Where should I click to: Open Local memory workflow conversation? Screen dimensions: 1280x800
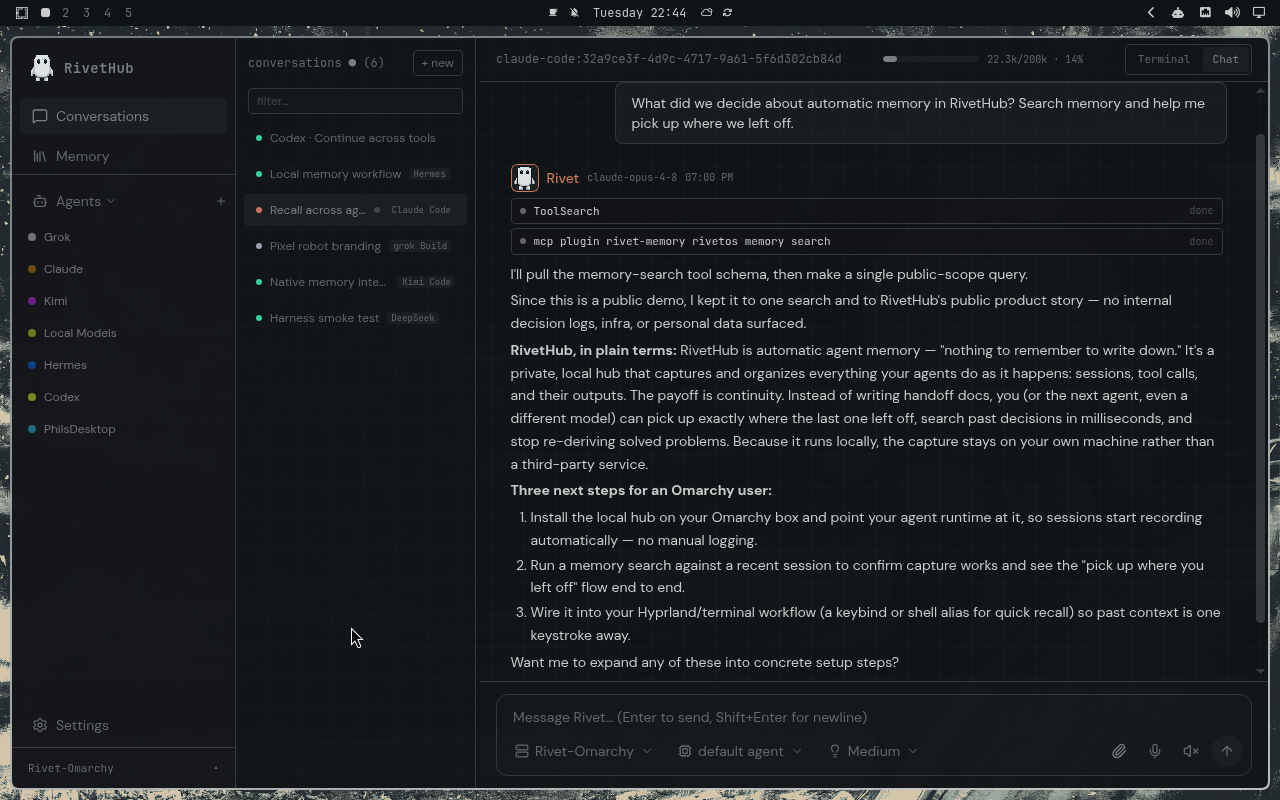[355, 174]
